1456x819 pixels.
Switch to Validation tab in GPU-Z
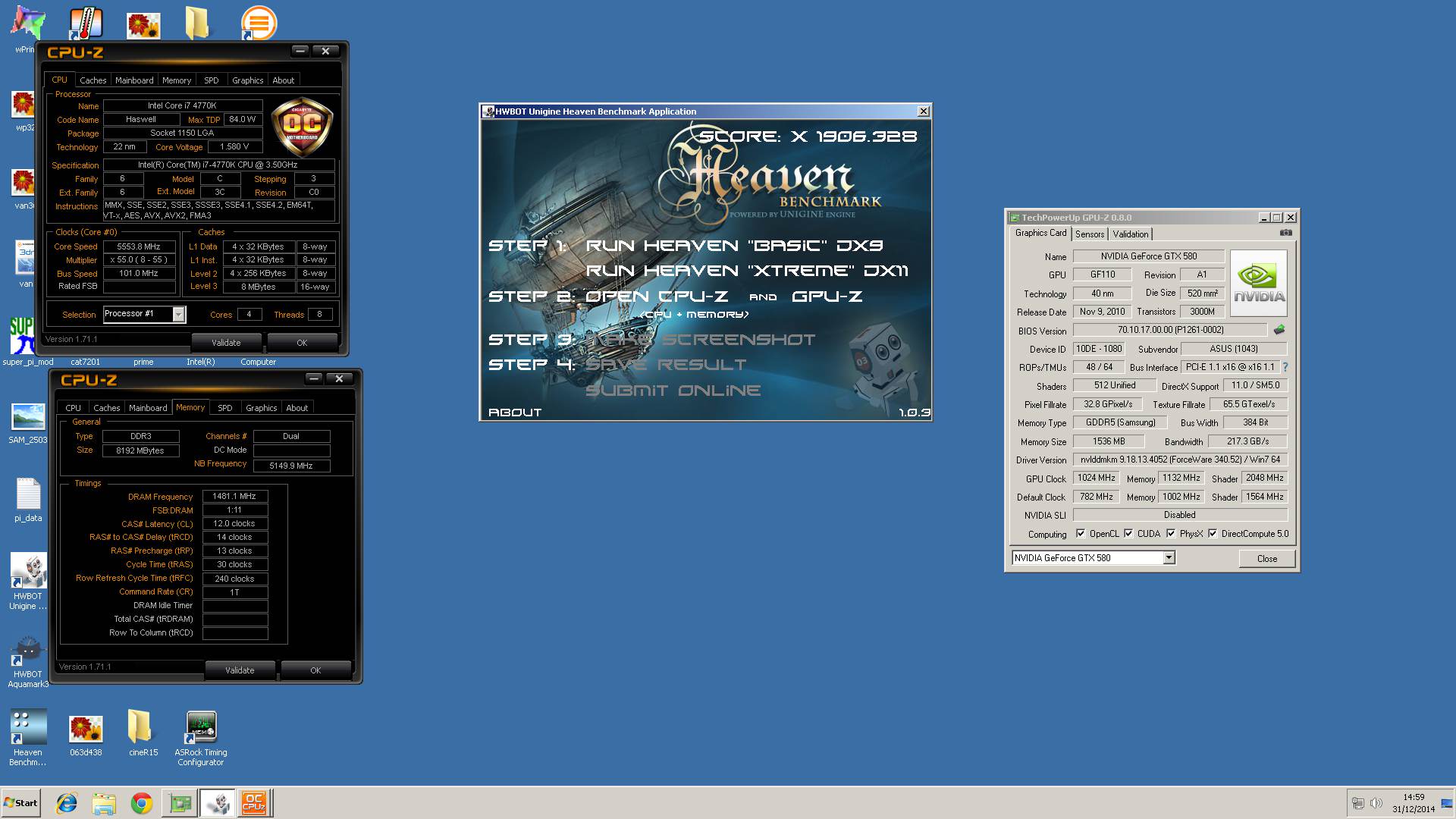[x=1131, y=234]
